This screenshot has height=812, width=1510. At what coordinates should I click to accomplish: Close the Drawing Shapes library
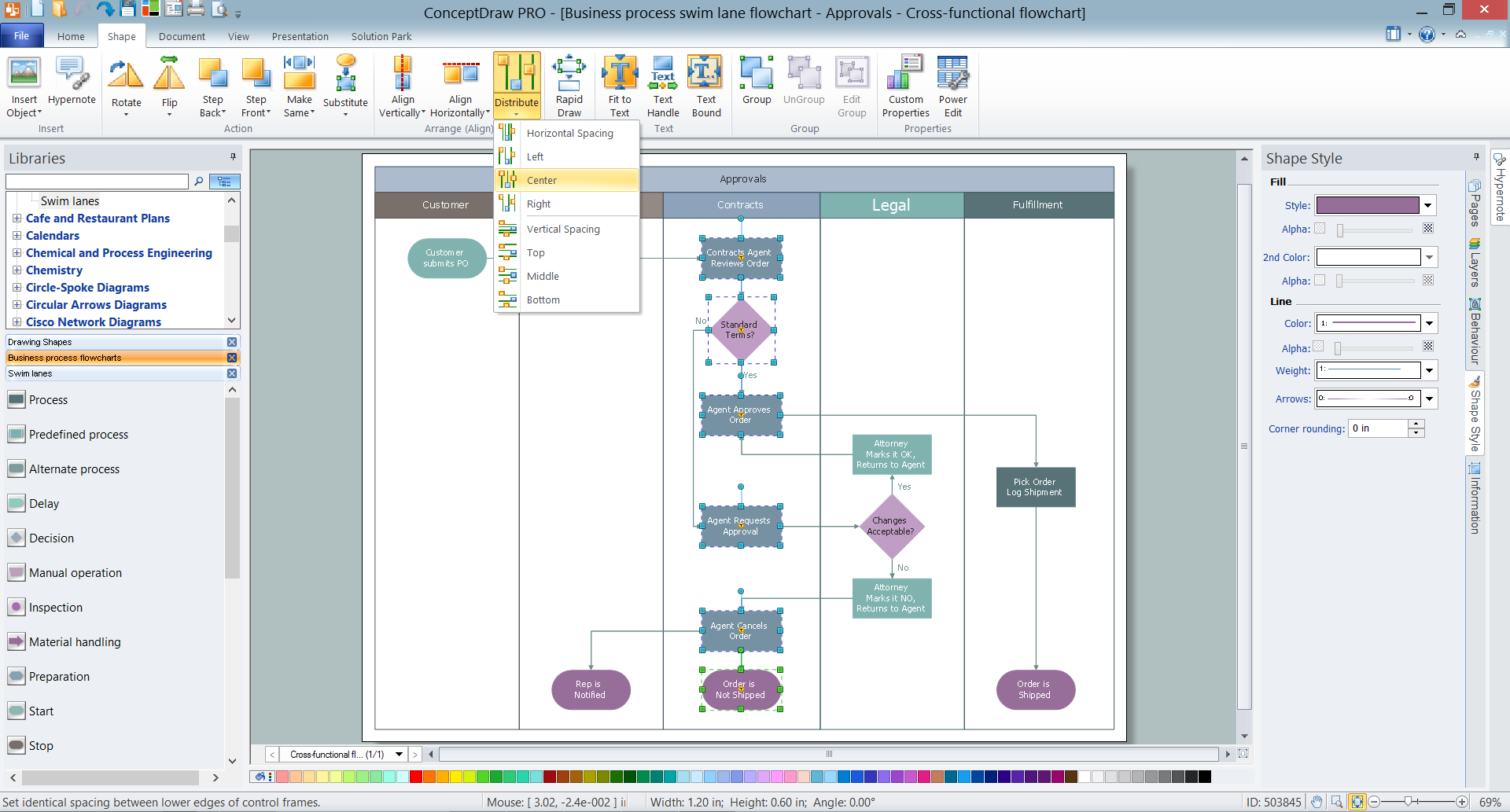click(232, 342)
